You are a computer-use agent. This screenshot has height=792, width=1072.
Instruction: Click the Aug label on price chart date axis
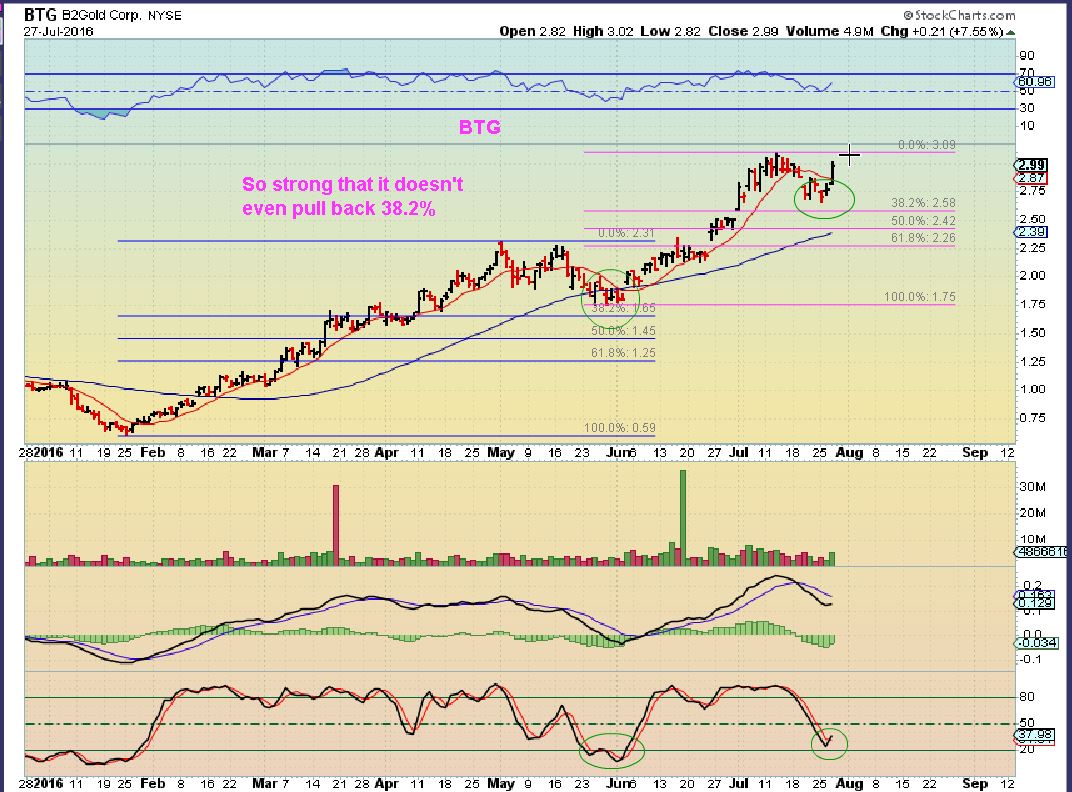[x=849, y=453]
